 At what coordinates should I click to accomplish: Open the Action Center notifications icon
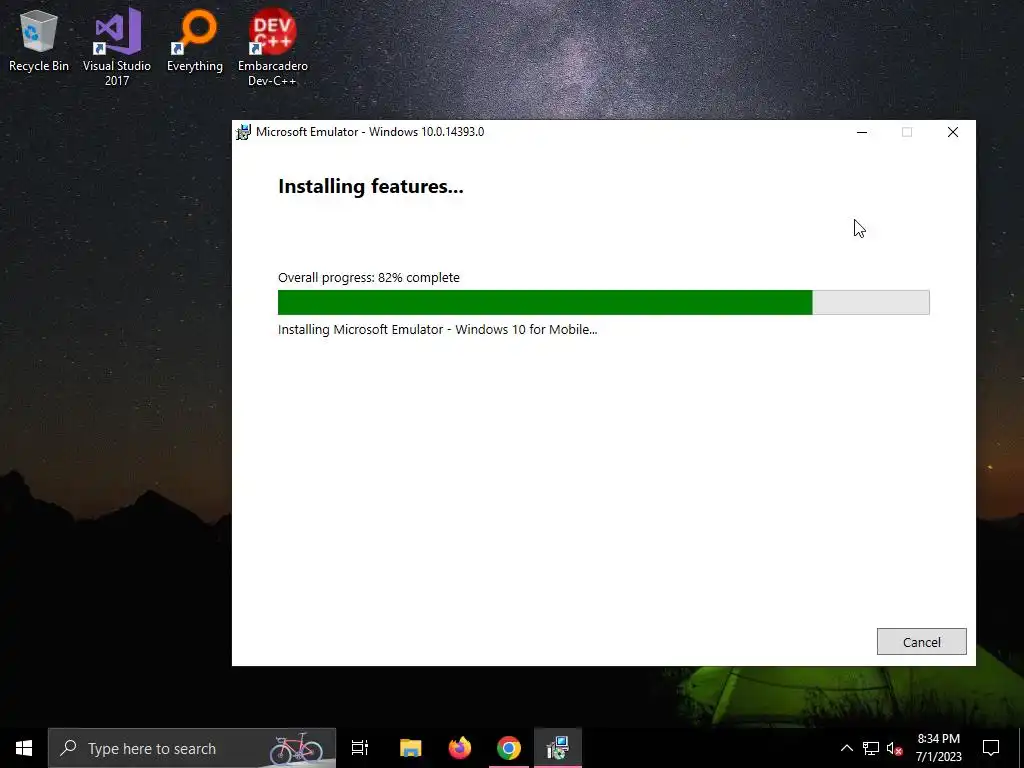click(991, 748)
